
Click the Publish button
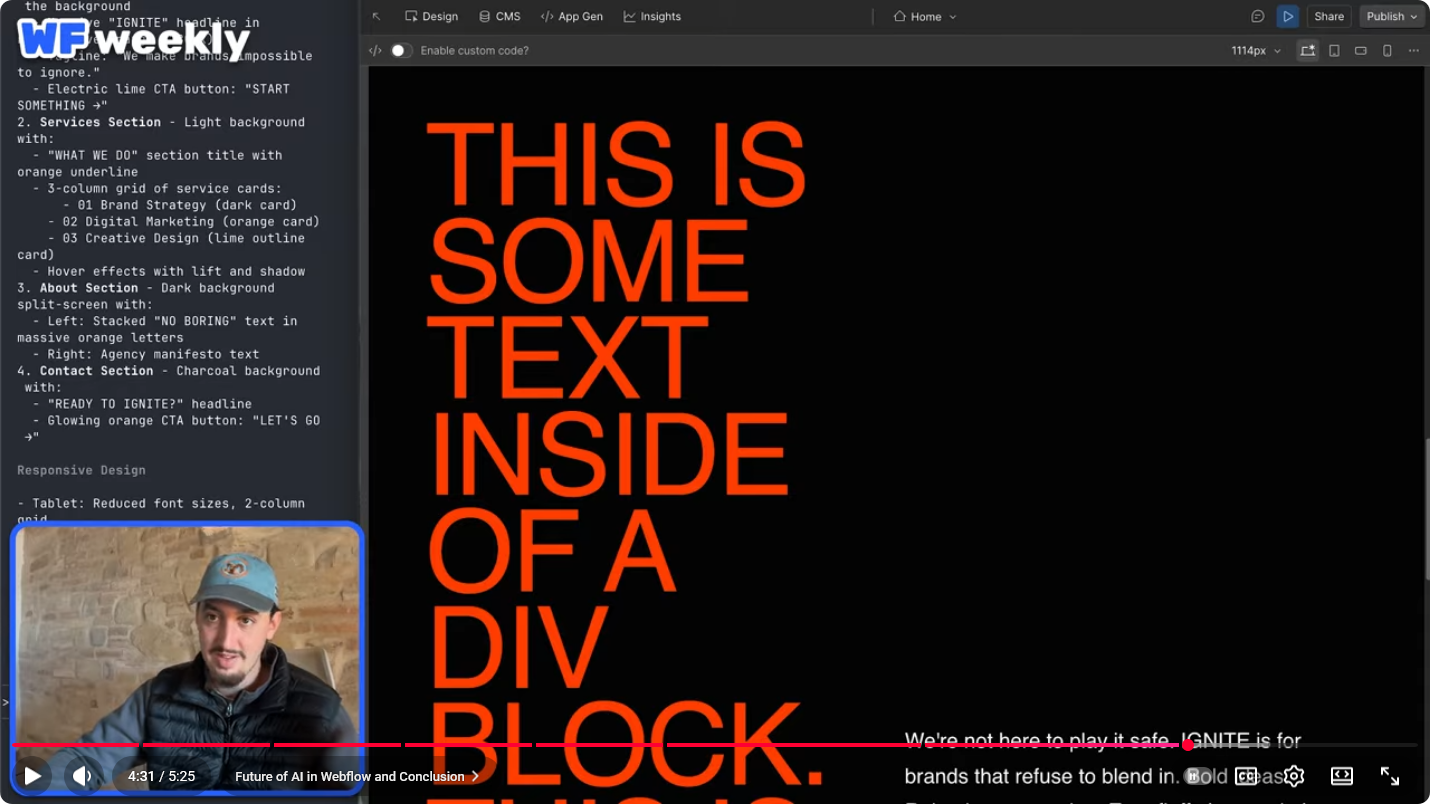click(1392, 16)
